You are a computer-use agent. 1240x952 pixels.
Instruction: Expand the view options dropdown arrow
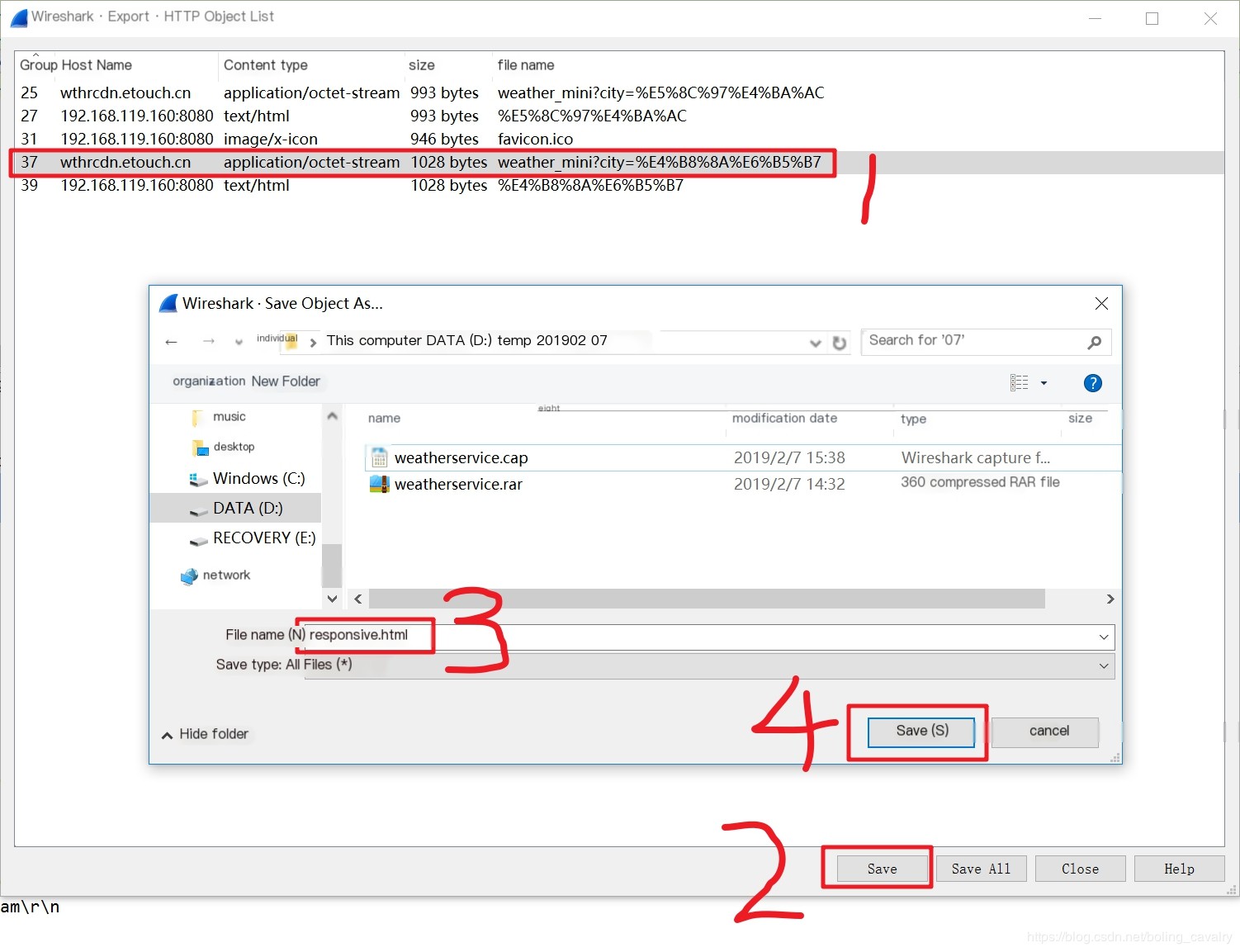tap(1044, 383)
